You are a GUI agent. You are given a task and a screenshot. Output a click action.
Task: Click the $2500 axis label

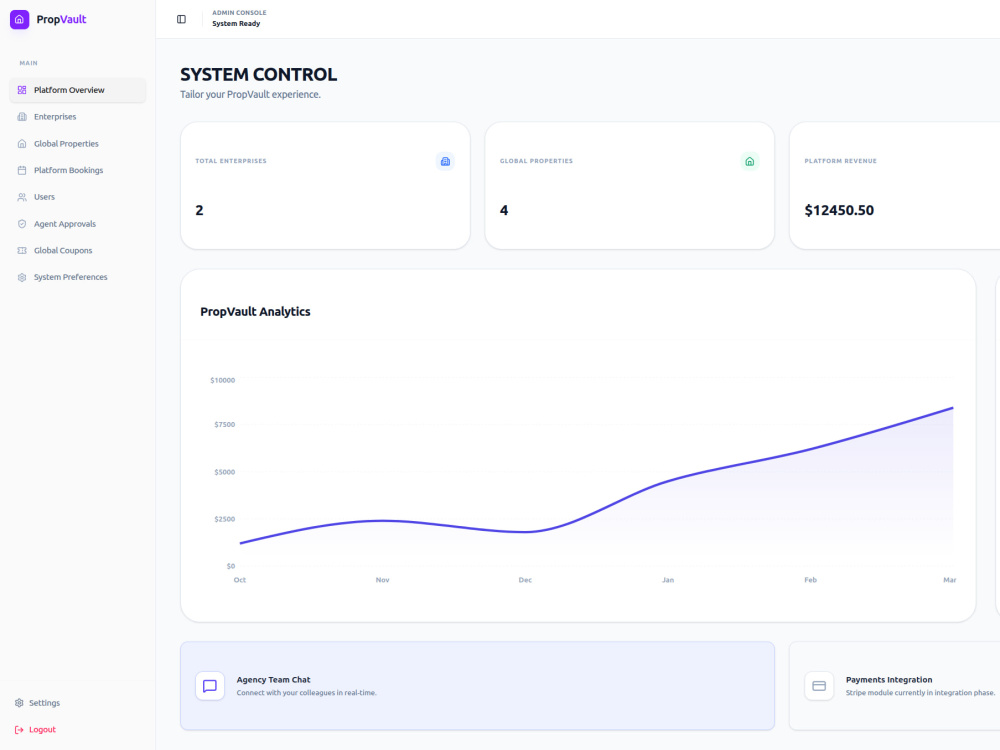tap(224, 519)
